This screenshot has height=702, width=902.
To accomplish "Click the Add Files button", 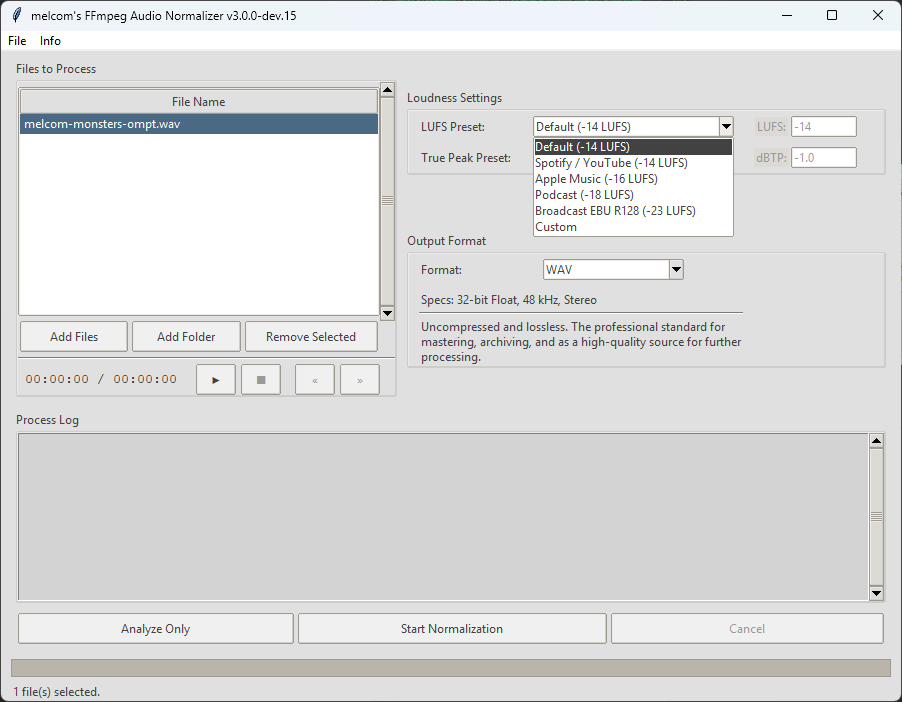I will tap(74, 337).
